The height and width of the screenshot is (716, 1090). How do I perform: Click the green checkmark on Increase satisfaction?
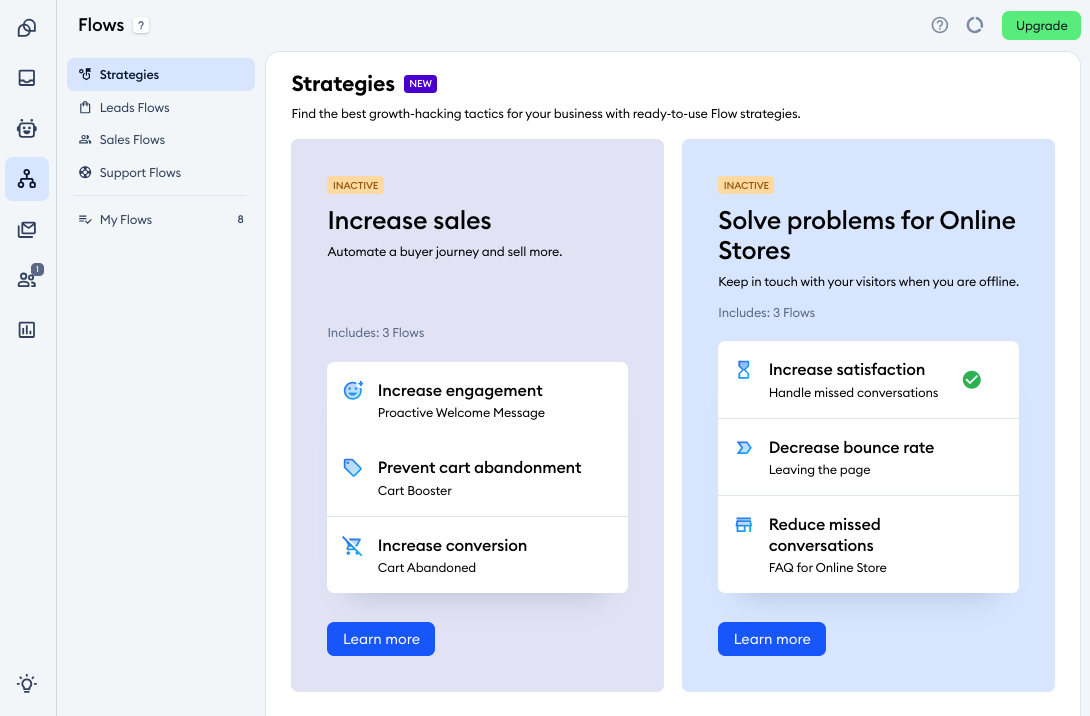971,380
